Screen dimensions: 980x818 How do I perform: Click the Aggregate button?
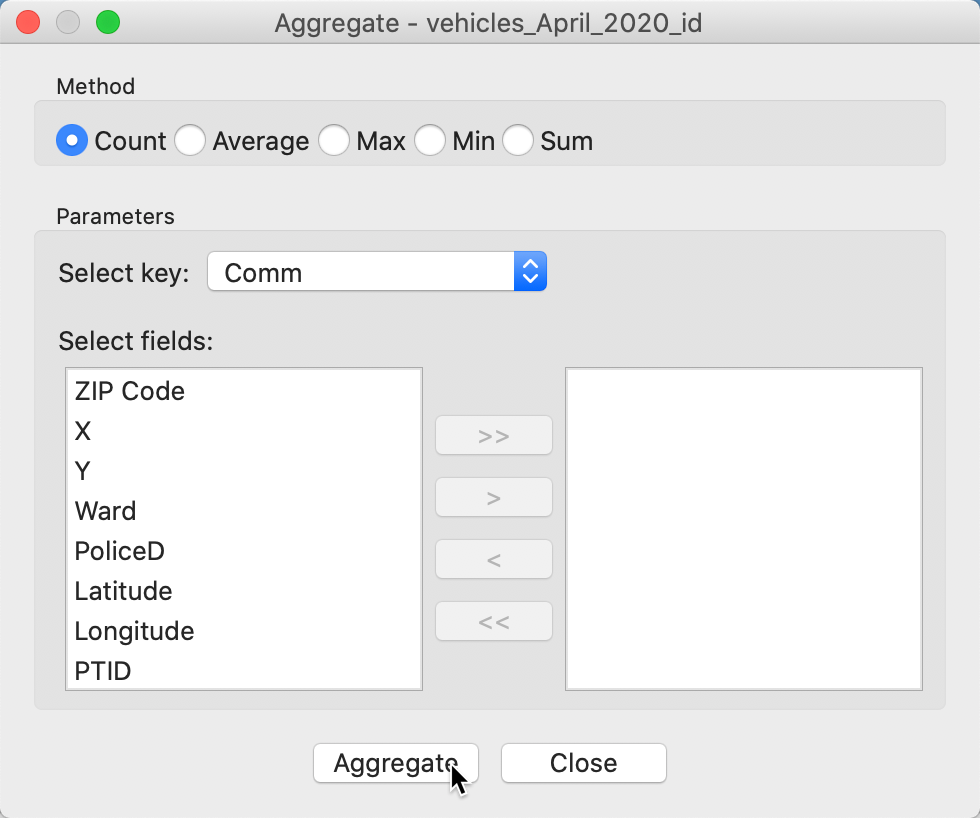click(396, 763)
